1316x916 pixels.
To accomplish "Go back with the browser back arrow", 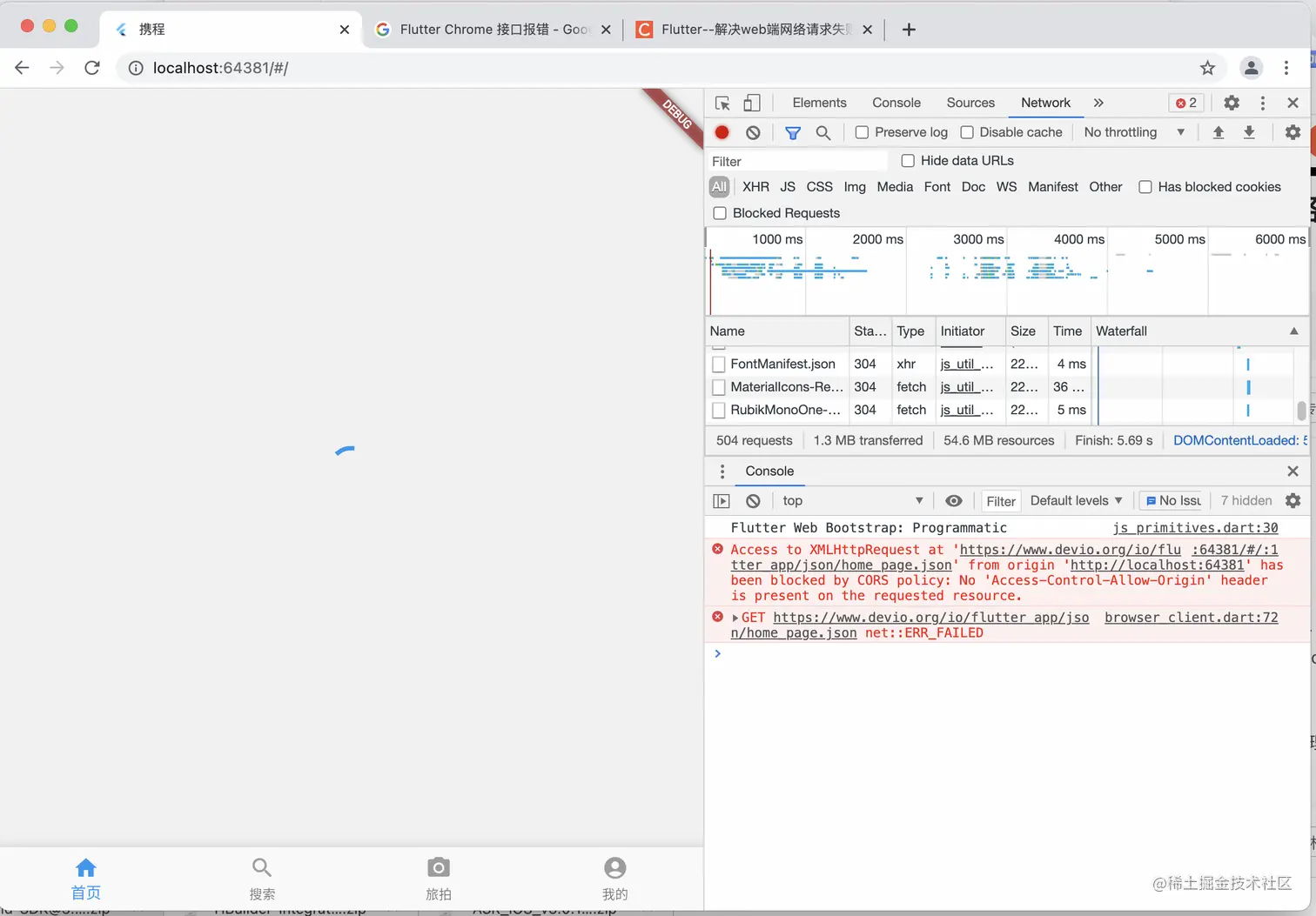I will 23,68.
